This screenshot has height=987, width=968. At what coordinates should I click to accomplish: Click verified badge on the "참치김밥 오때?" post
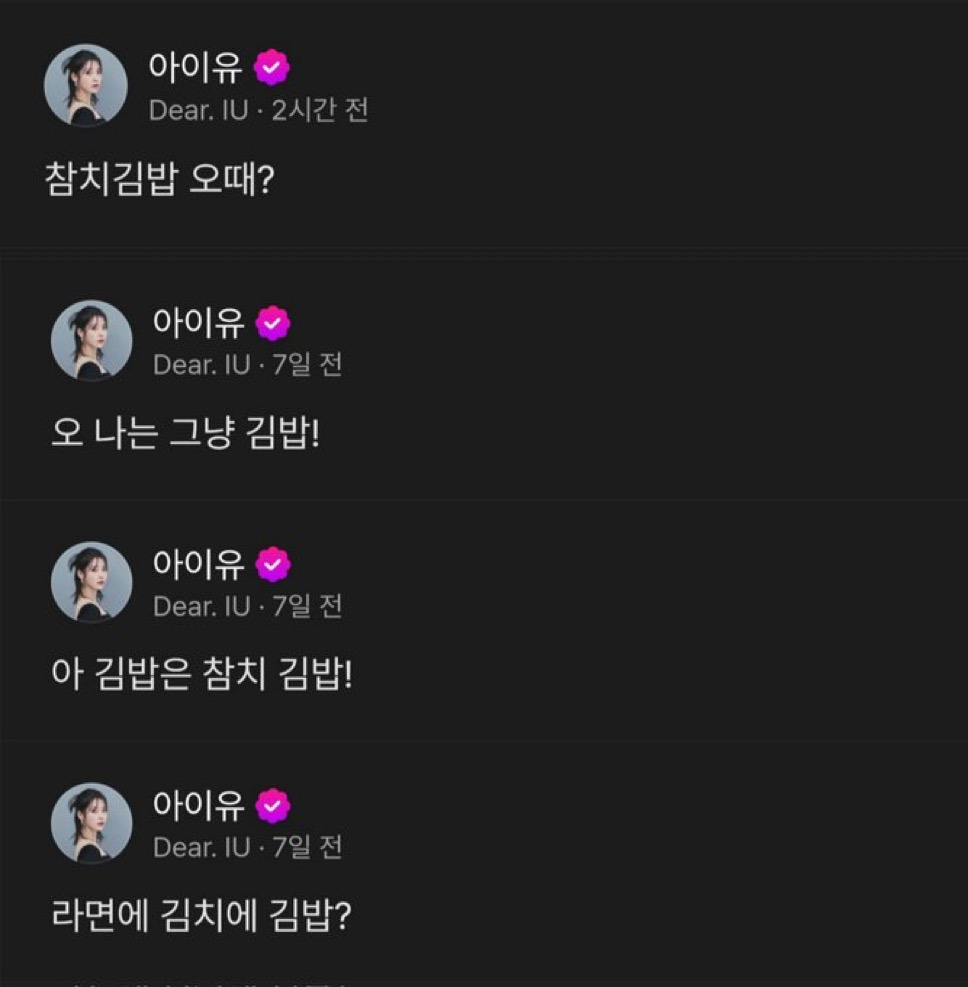pos(271,68)
